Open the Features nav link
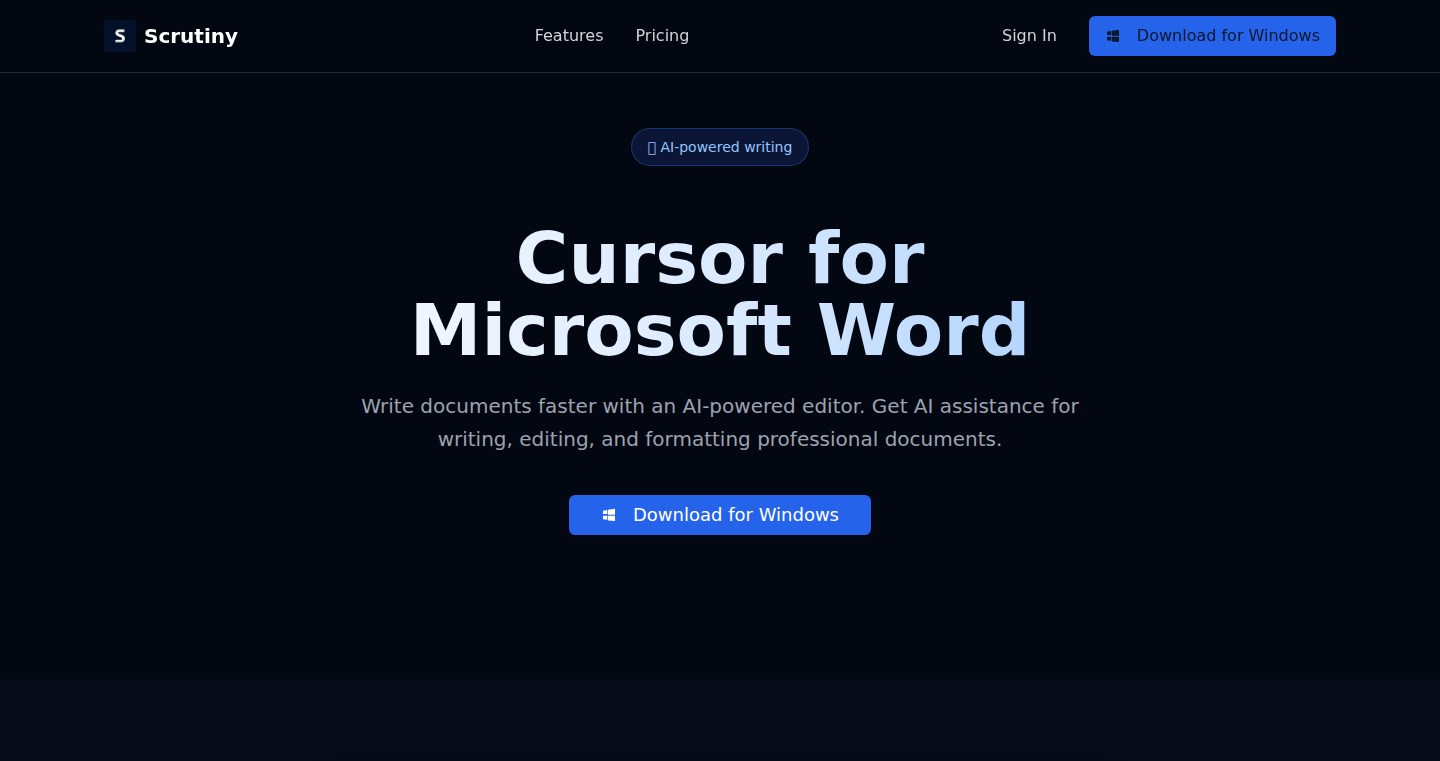Viewport: 1440px width, 761px height. coord(569,36)
